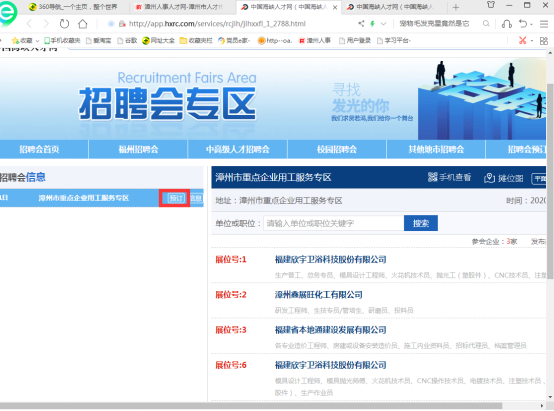
Task: Switch to the 漳州人事人才网 tab
Action: (x=179, y=7)
